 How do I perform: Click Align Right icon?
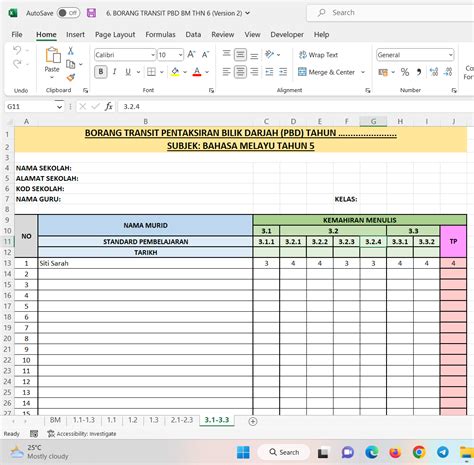[254, 72]
